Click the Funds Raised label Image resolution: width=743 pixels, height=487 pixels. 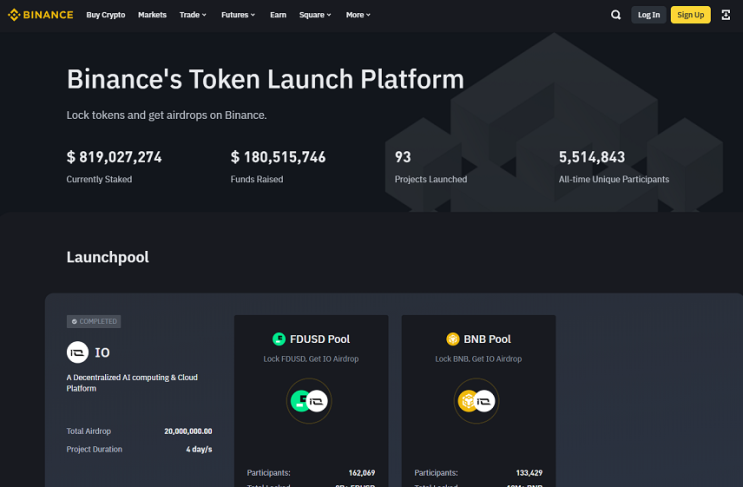tap(257, 179)
